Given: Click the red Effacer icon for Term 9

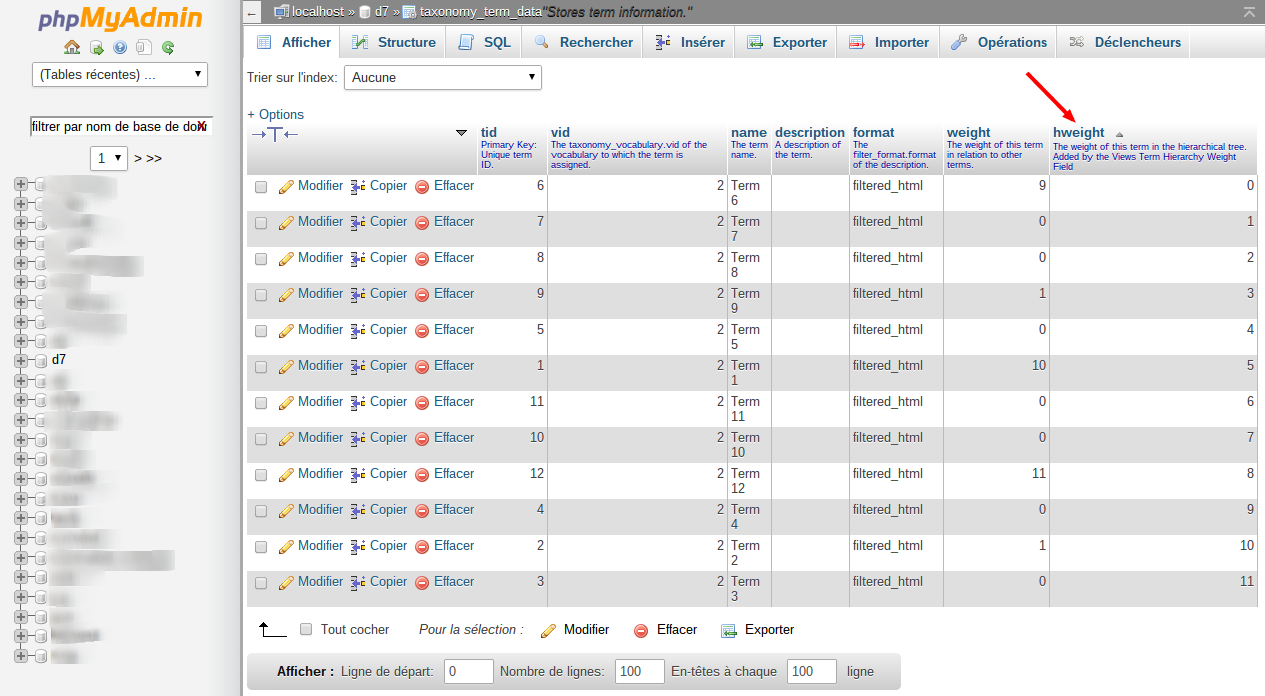Looking at the screenshot, I should pos(422,295).
